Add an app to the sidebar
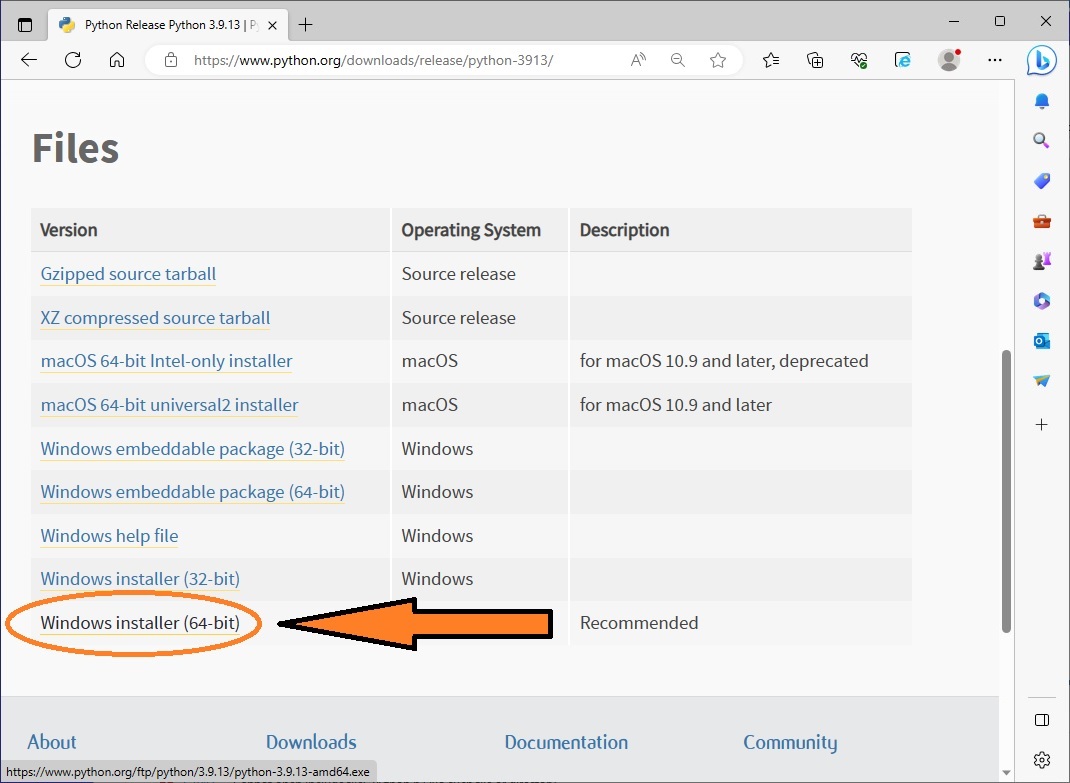 1041,425
